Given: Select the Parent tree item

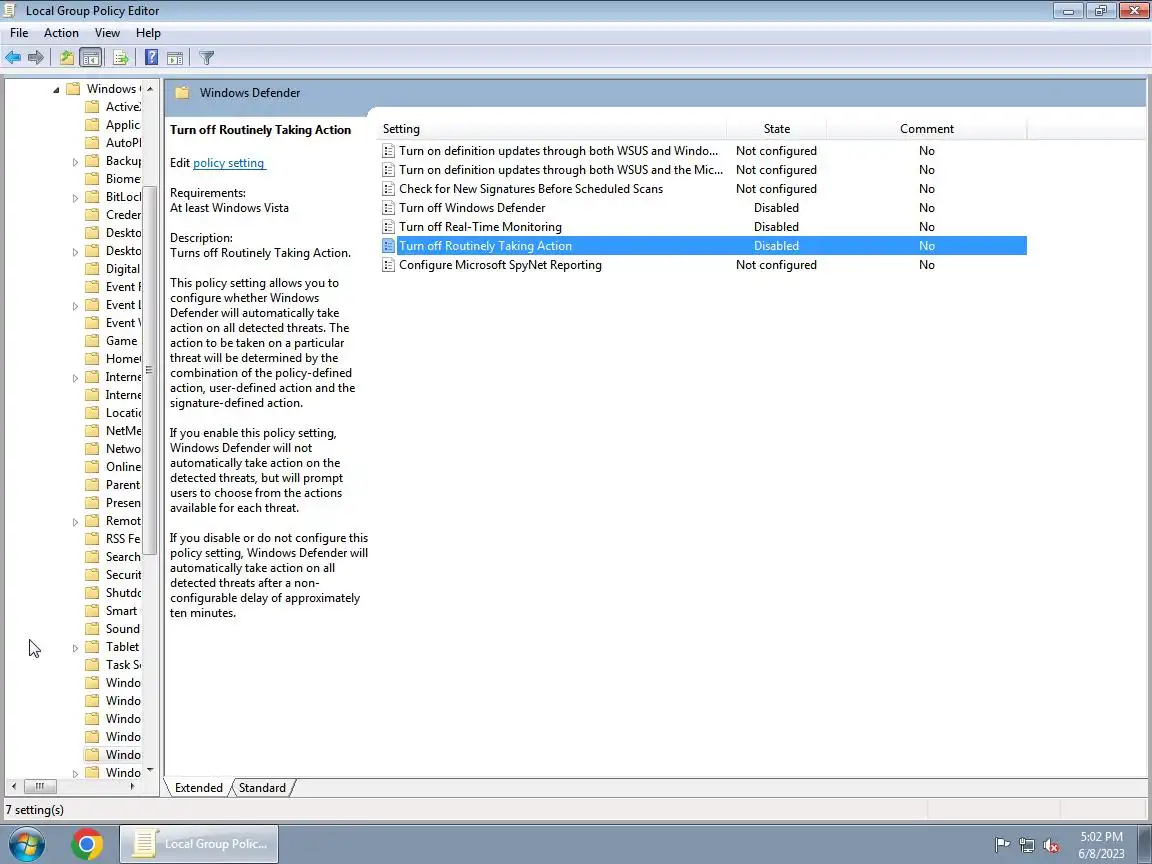Looking at the screenshot, I should pyautogui.click(x=123, y=485).
